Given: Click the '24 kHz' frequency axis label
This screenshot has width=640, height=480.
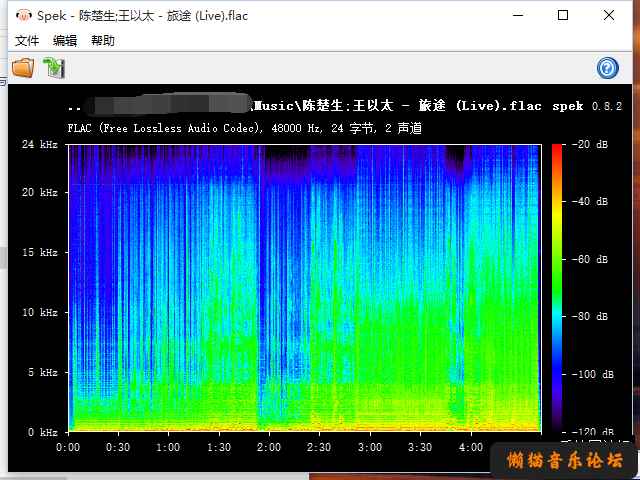Looking at the screenshot, I should click(x=40, y=144).
